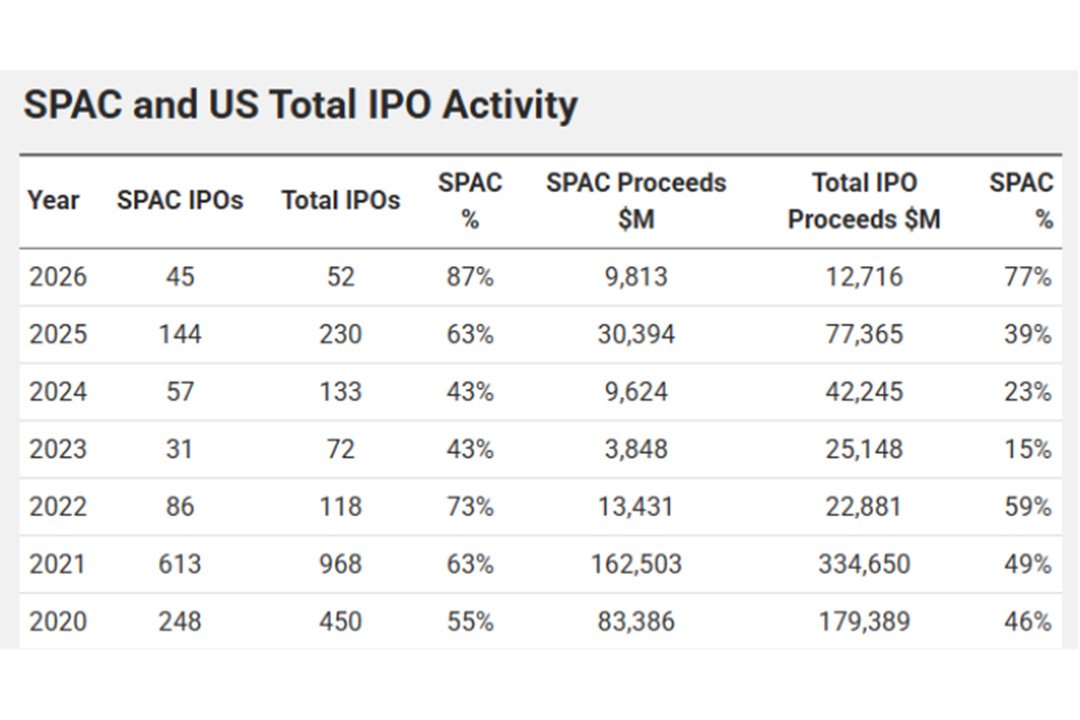Select the 2023 year cell
The height and width of the screenshot is (720, 1080).
(x=58, y=449)
